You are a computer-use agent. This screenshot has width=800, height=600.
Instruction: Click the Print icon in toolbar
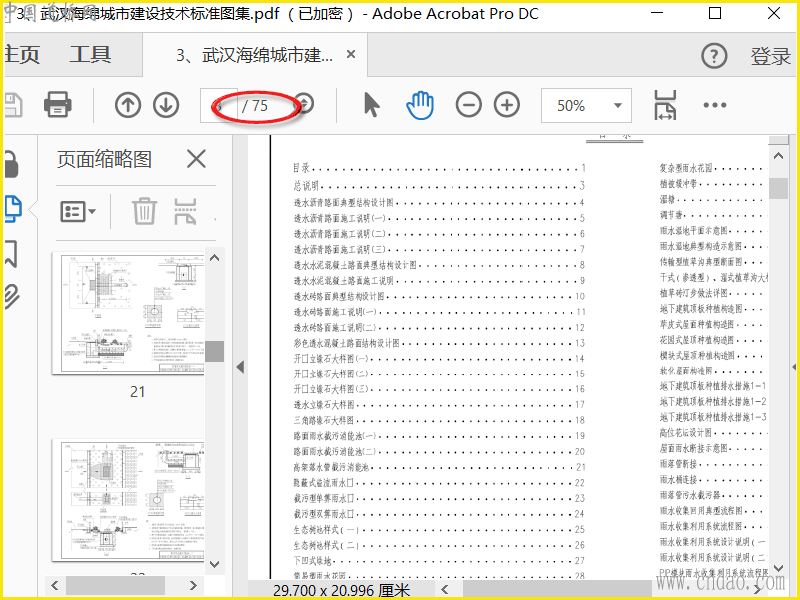coord(58,105)
